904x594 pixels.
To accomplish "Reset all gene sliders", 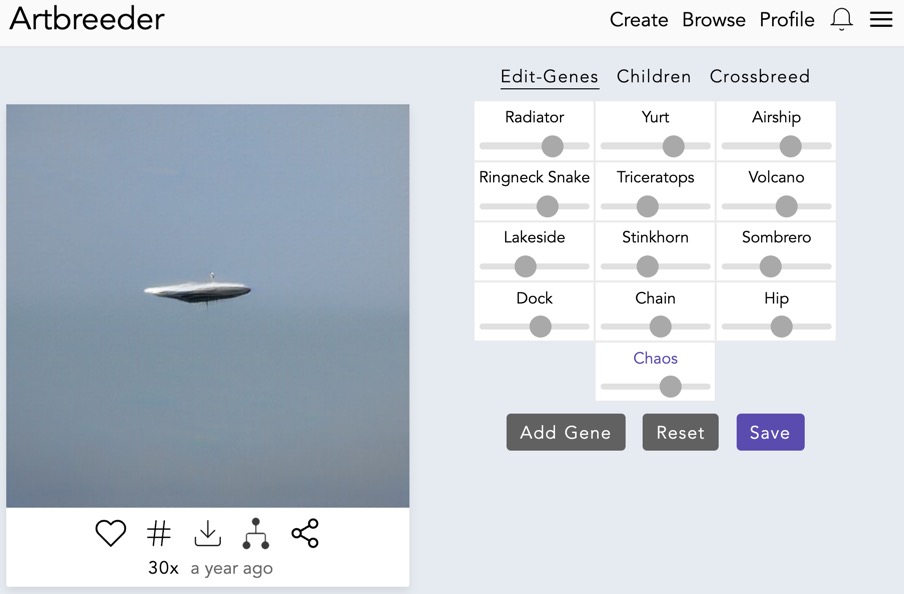I will click(680, 432).
